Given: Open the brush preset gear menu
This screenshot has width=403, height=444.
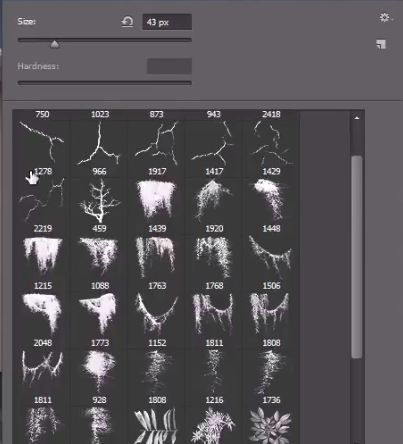Looking at the screenshot, I should 385,18.
